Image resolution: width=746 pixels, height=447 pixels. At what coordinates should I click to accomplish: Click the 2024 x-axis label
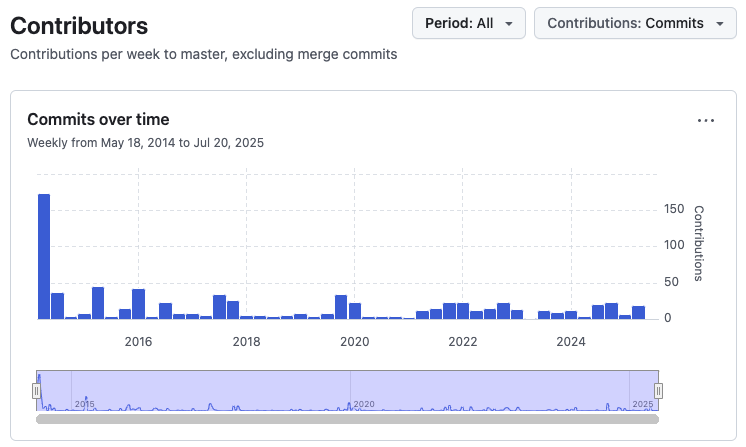571,342
